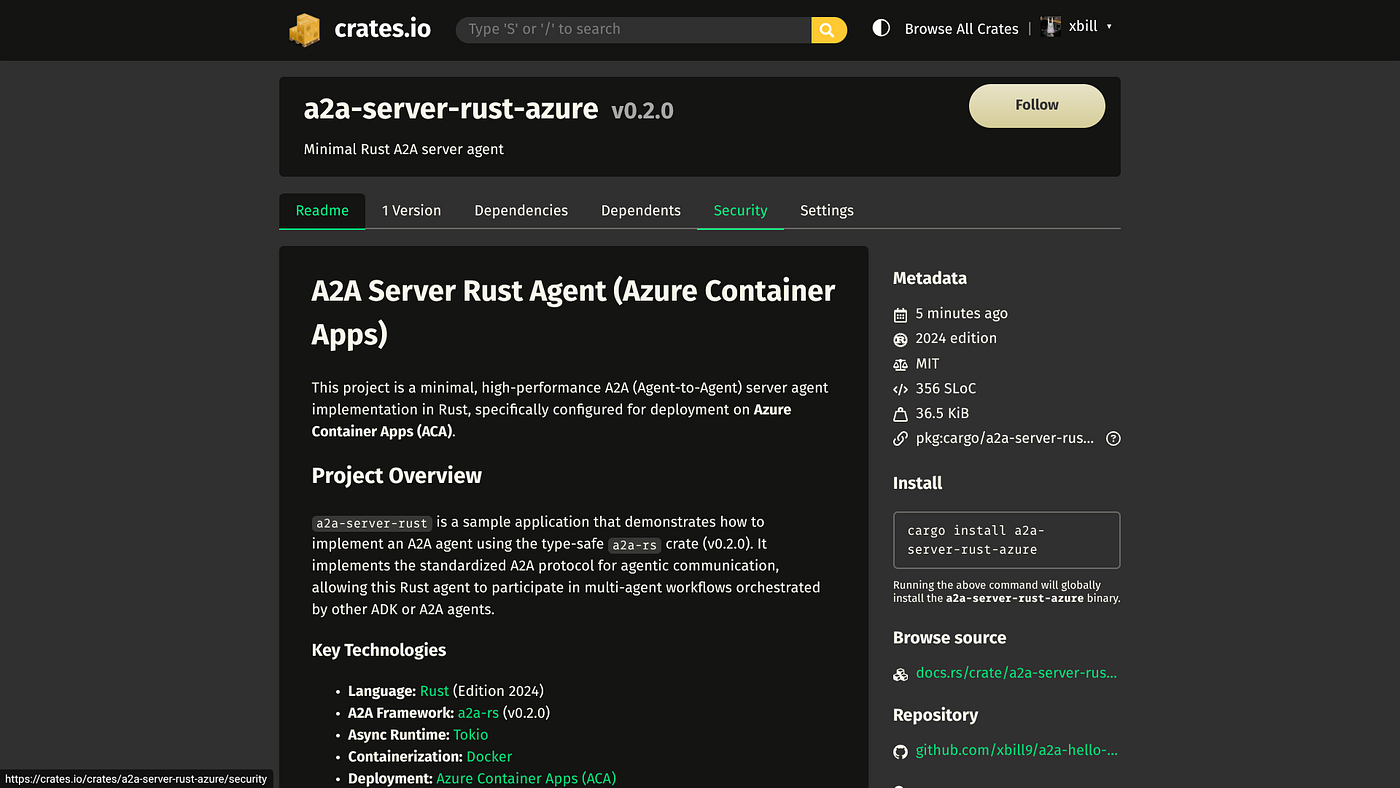Open the Settings tab

tap(827, 211)
